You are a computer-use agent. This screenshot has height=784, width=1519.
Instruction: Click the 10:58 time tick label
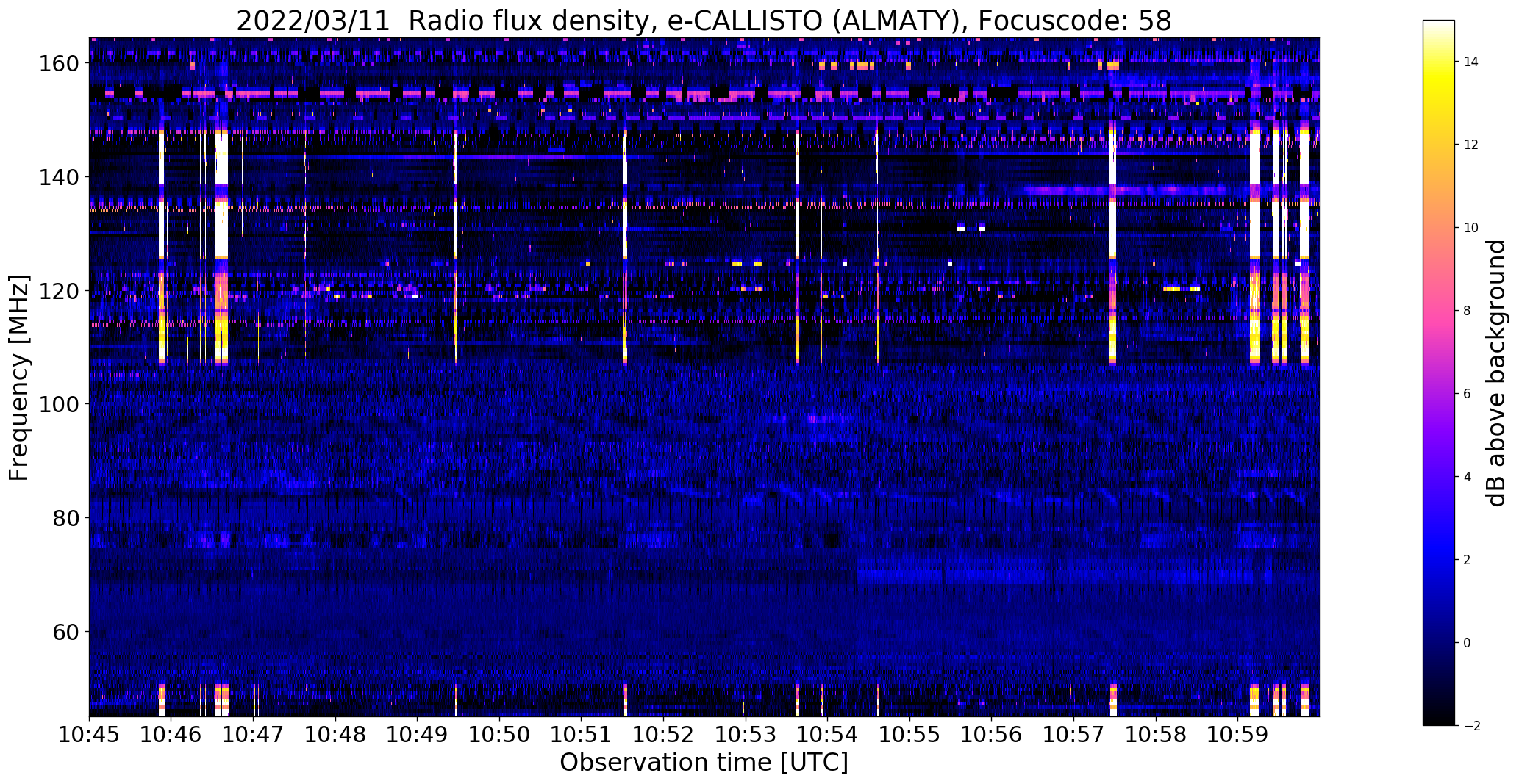tap(1156, 735)
